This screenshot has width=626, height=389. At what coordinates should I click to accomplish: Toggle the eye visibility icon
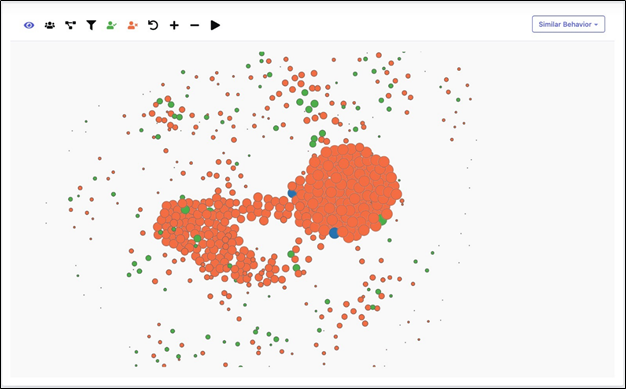click(x=29, y=26)
